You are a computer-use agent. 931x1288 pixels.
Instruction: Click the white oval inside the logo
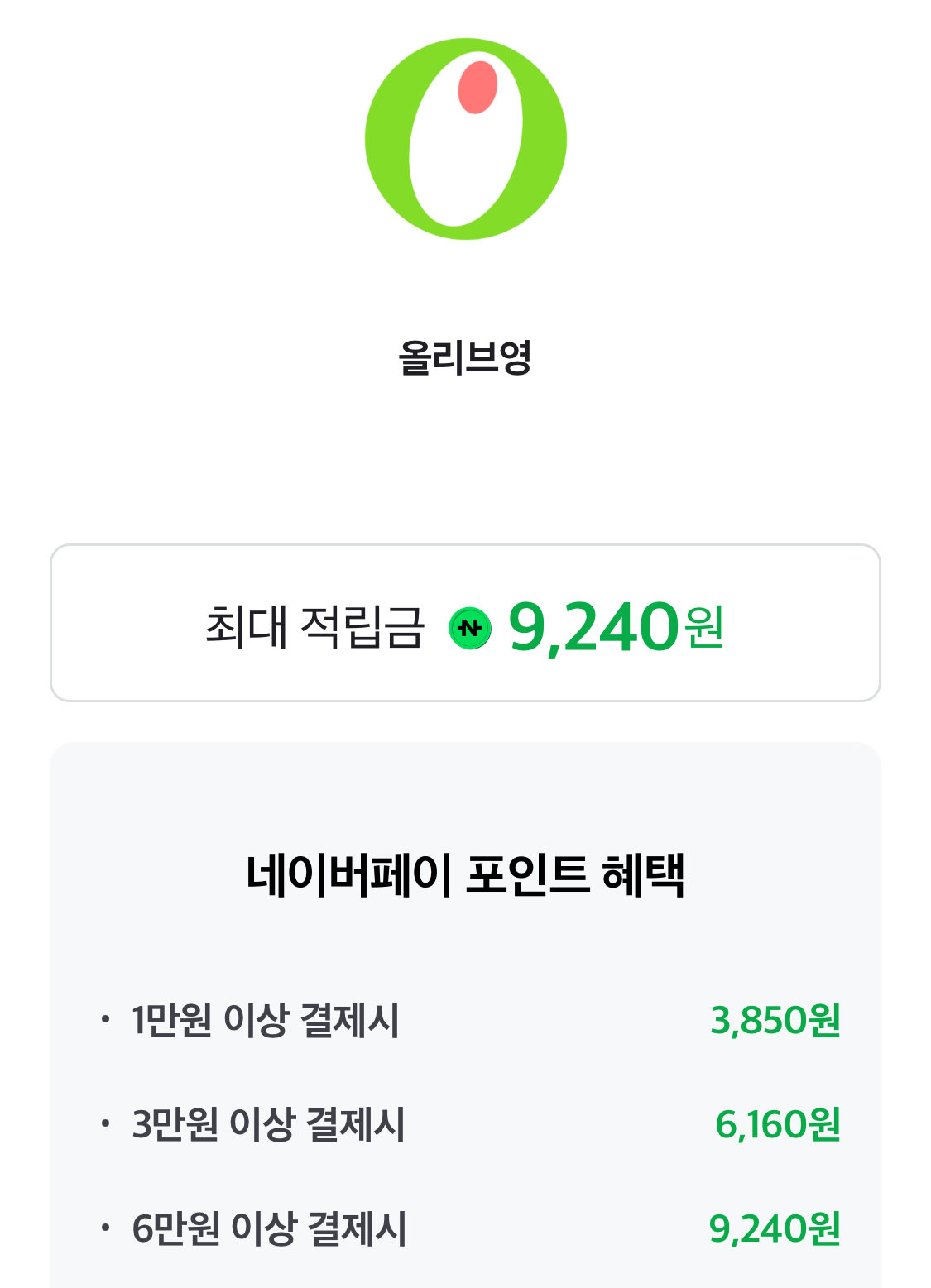point(465,157)
